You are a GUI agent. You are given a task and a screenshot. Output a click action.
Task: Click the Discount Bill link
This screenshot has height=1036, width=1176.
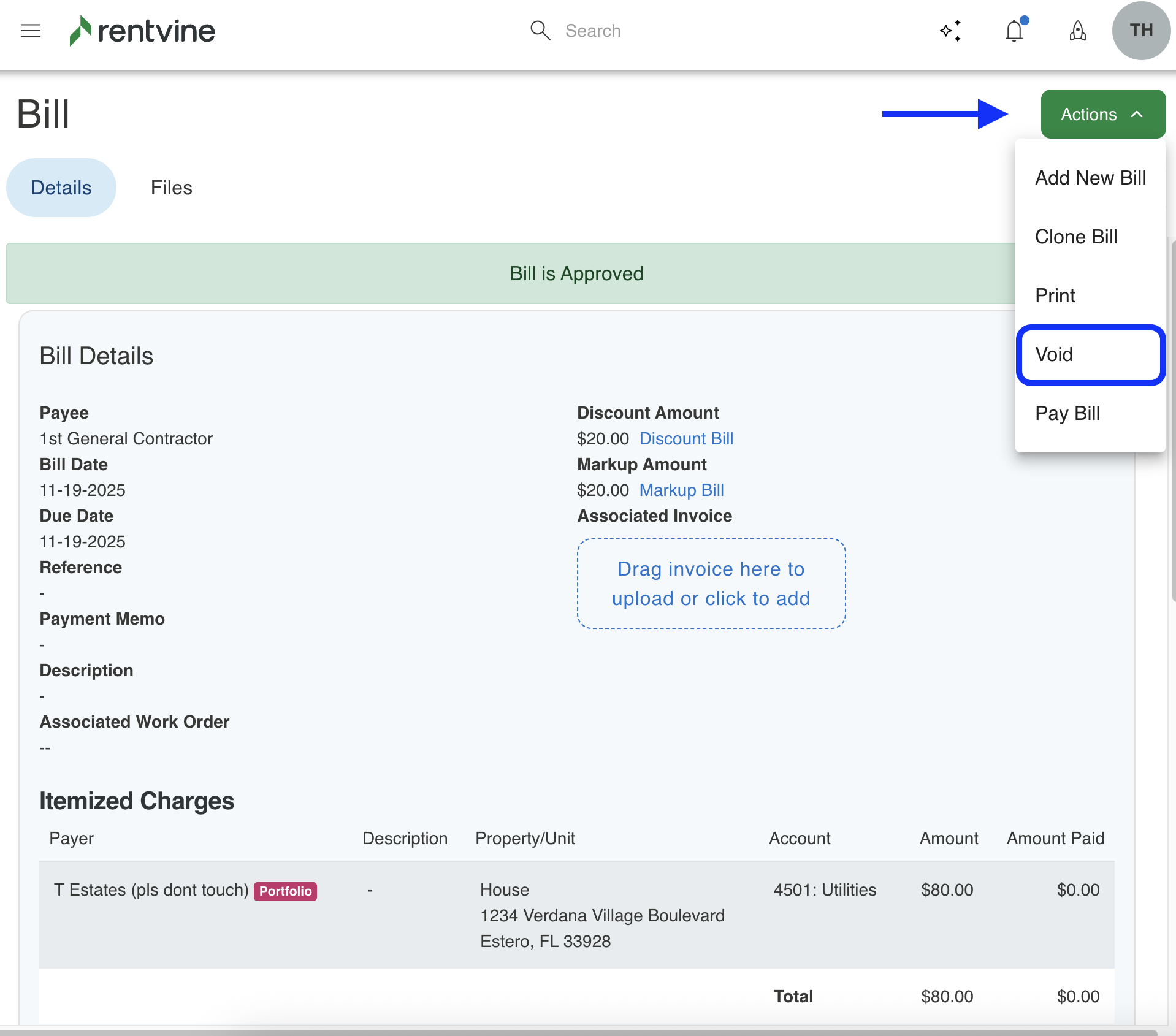point(686,439)
